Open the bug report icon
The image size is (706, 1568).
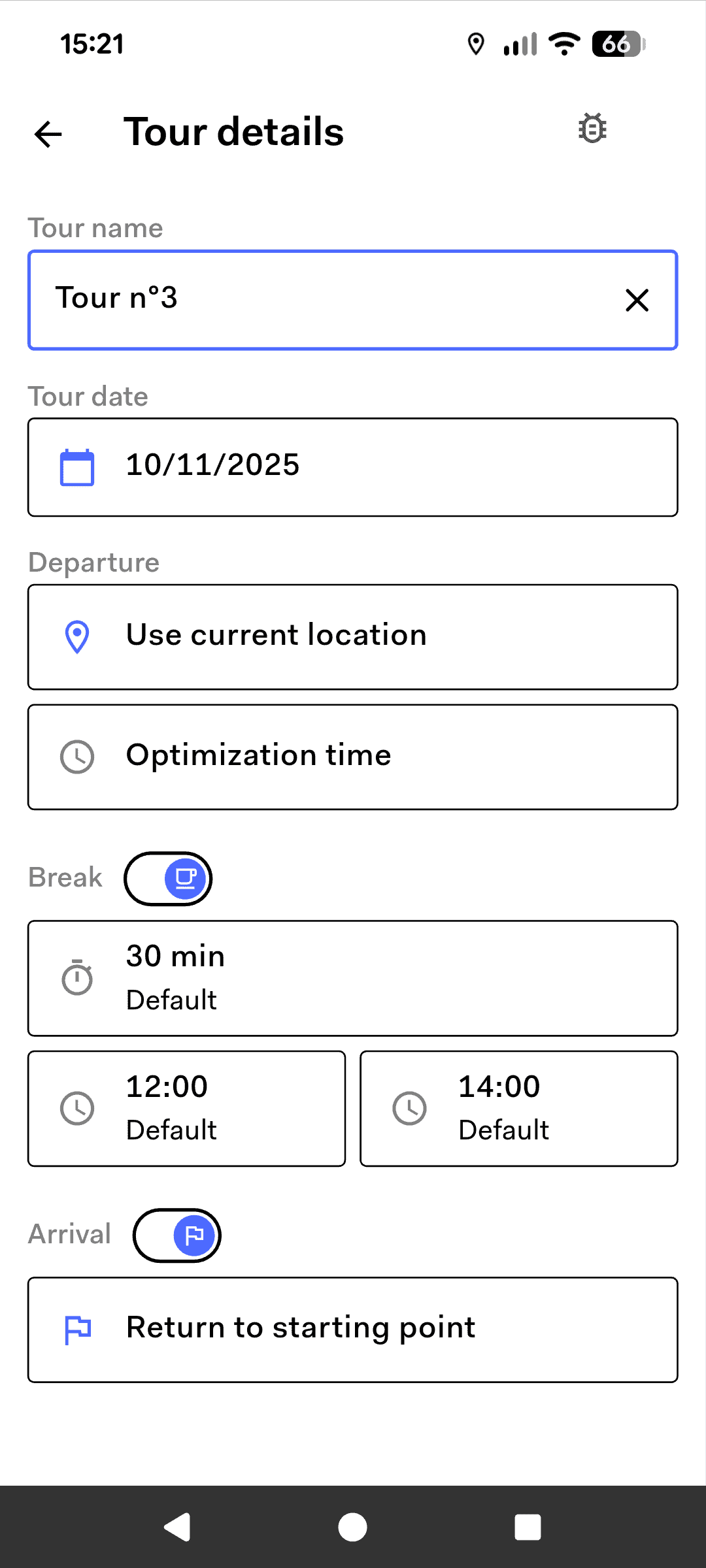tap(592, 128)
